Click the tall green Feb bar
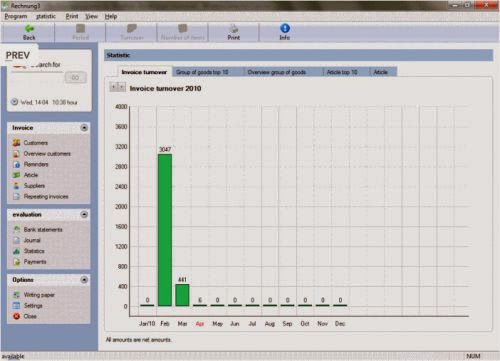This screenshot has width=500, height=361. (x=165, y=230)
